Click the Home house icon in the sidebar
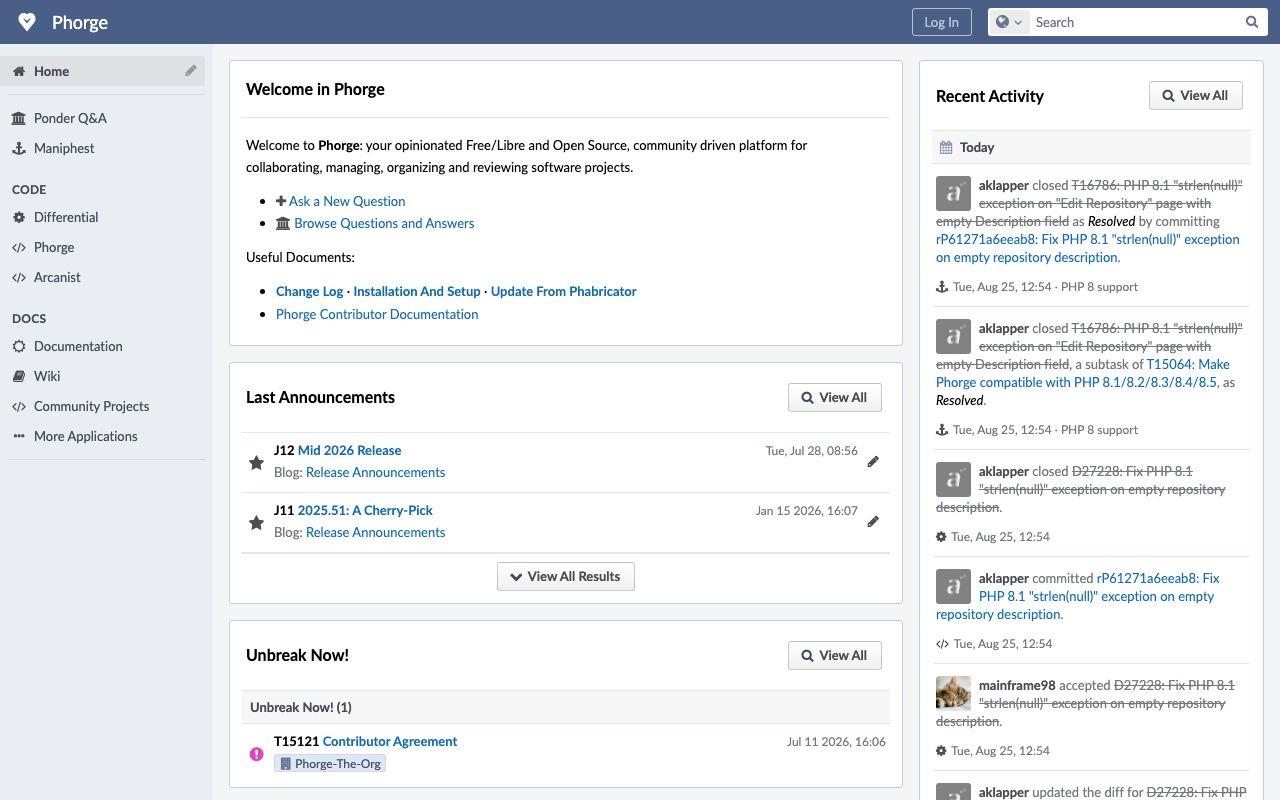This screenshot has height=800, width=1280. [19, 71]
